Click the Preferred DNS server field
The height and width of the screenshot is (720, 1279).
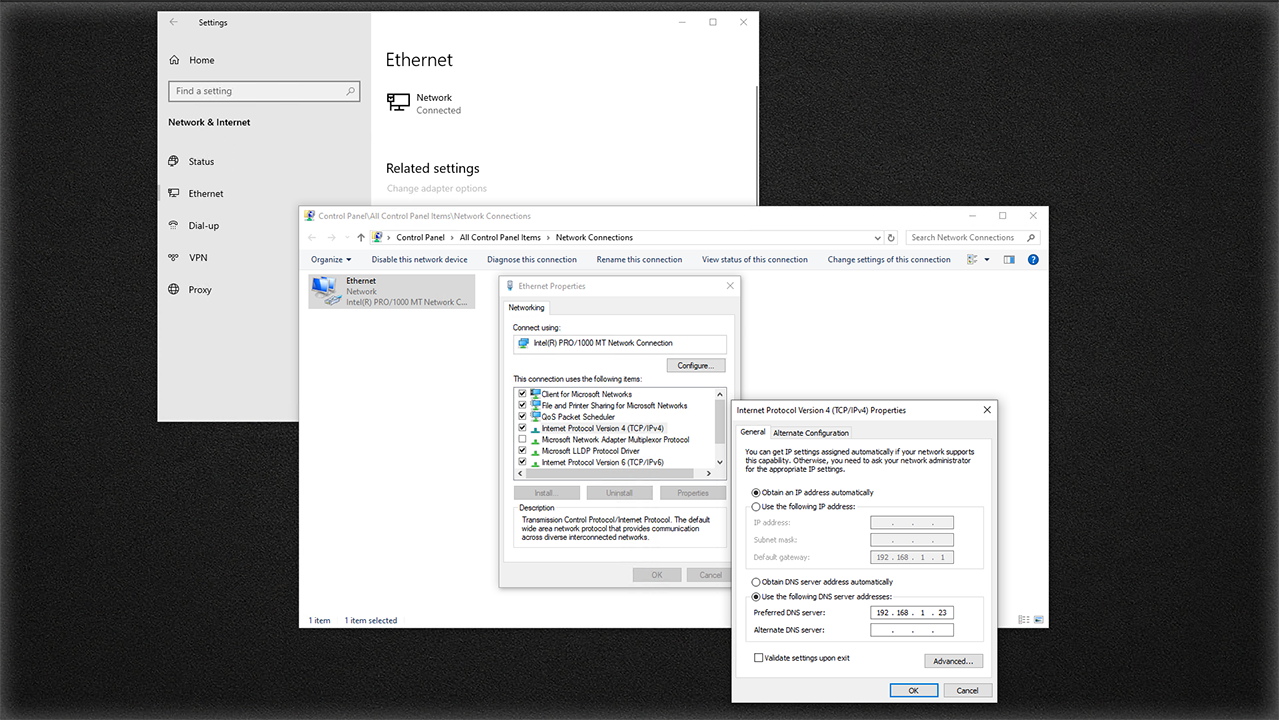pos(911,612)
